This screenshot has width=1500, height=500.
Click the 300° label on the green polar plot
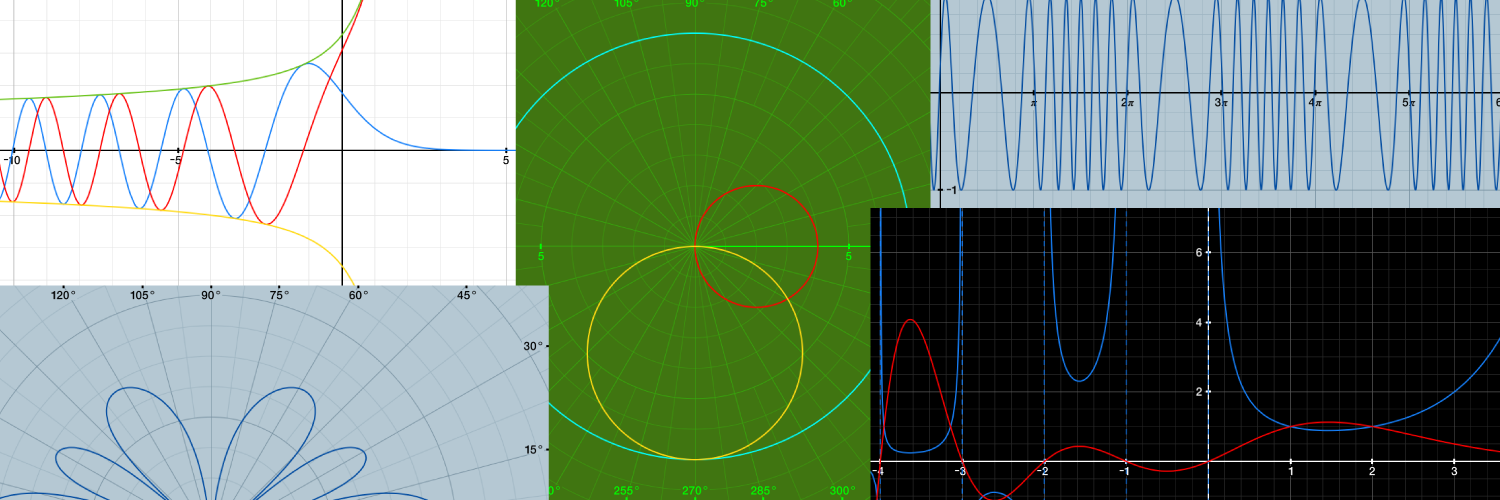pos(842,490)
